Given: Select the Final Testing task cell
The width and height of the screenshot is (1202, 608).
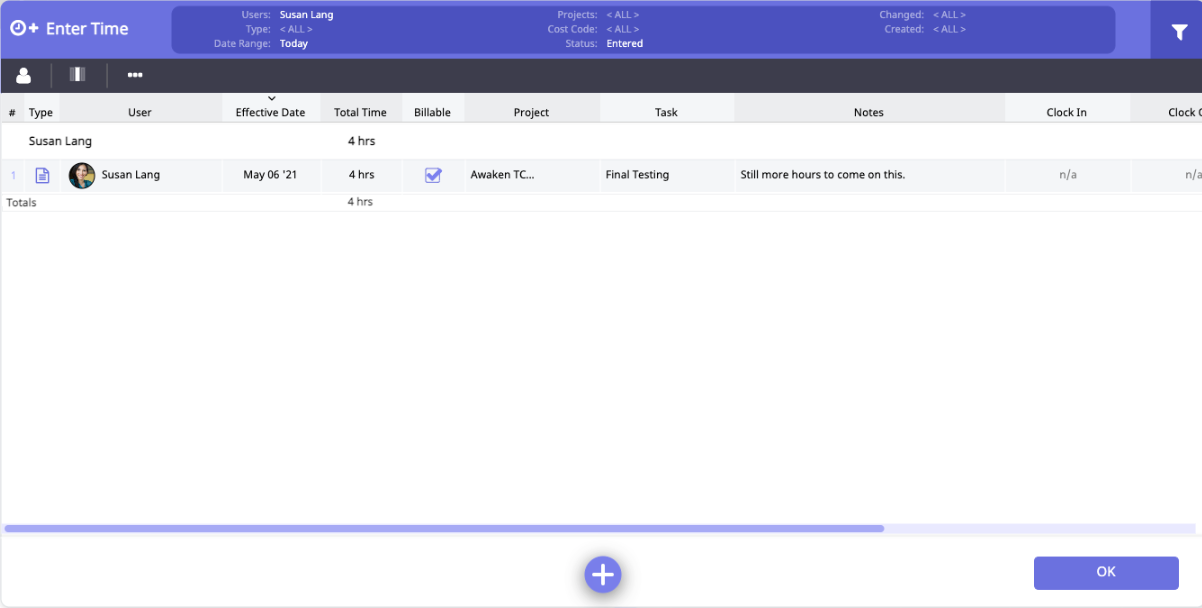Looking at the screenshot, I should point(637,175).
